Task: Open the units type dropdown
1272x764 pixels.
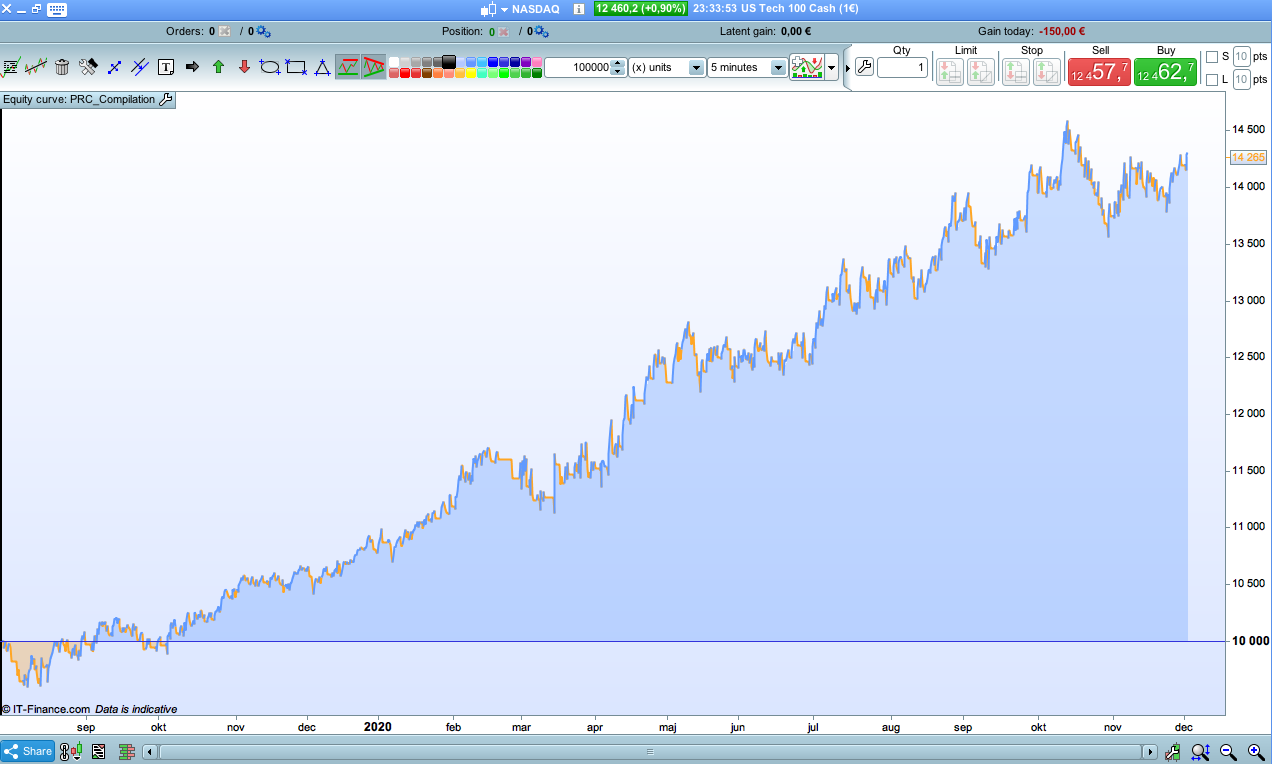Action: (667, 67)
